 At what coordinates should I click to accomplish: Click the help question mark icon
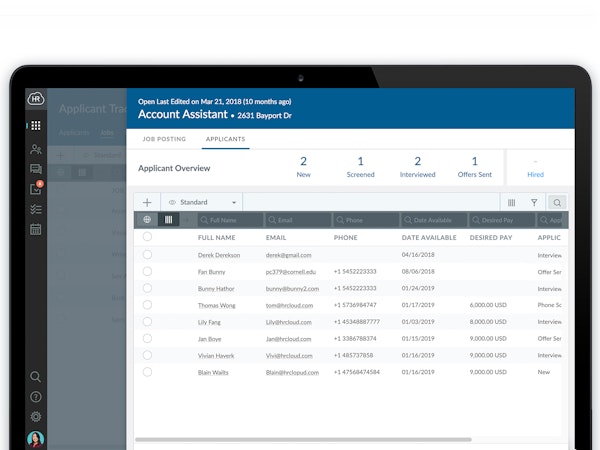coord(36,397)
